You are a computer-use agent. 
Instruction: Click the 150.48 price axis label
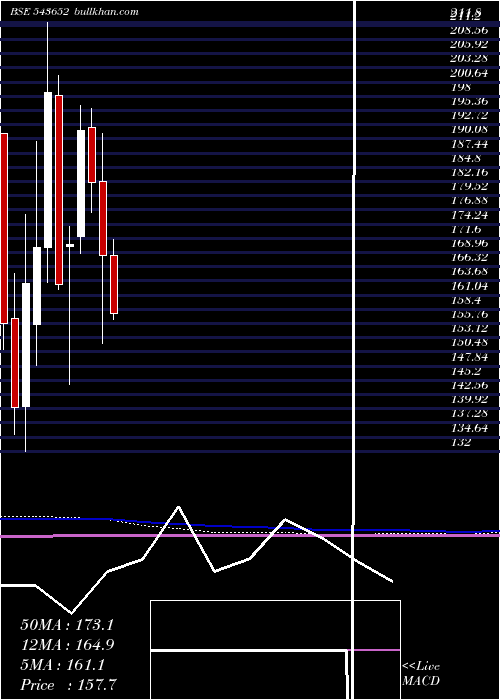(469, 343)
